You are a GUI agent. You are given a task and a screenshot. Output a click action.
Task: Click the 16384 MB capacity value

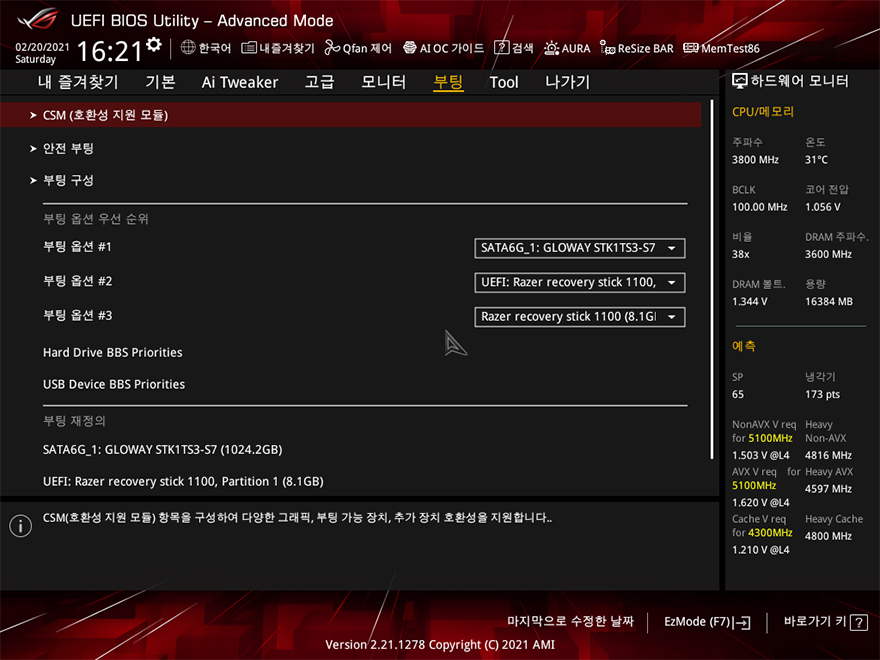click(829, 302)
